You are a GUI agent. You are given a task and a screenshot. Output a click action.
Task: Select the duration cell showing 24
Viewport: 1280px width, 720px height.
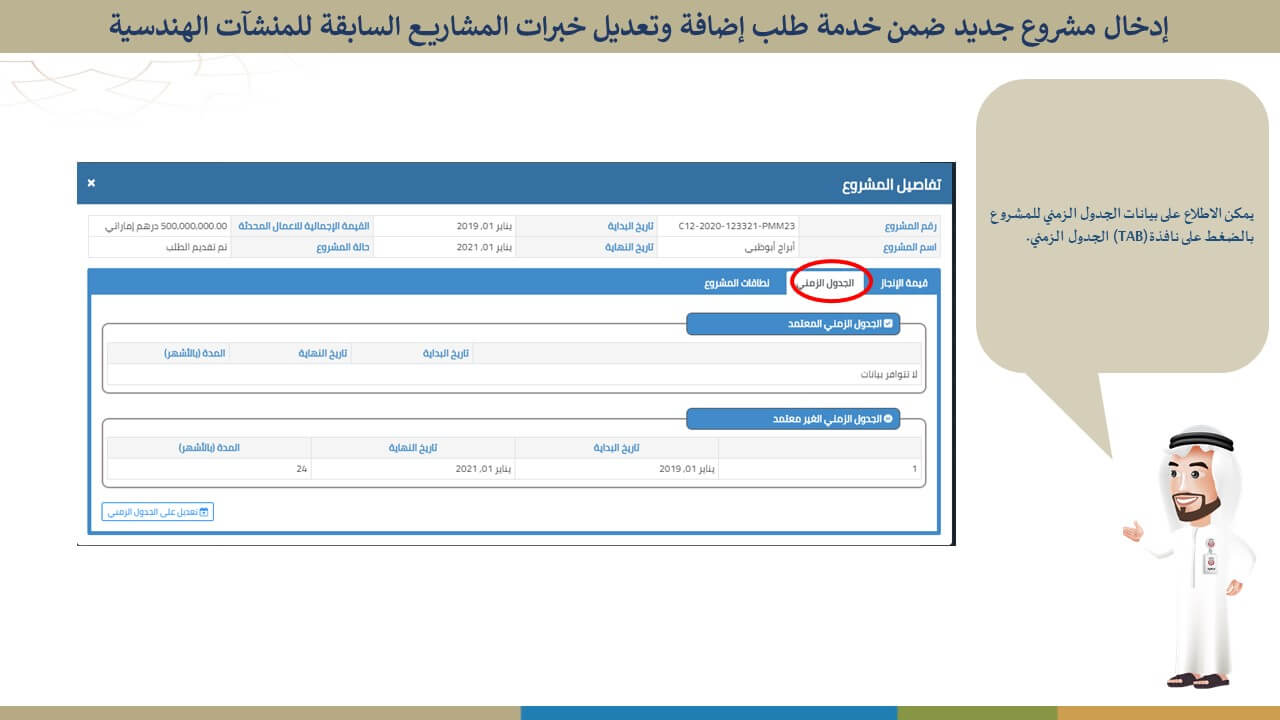point(301,468)
